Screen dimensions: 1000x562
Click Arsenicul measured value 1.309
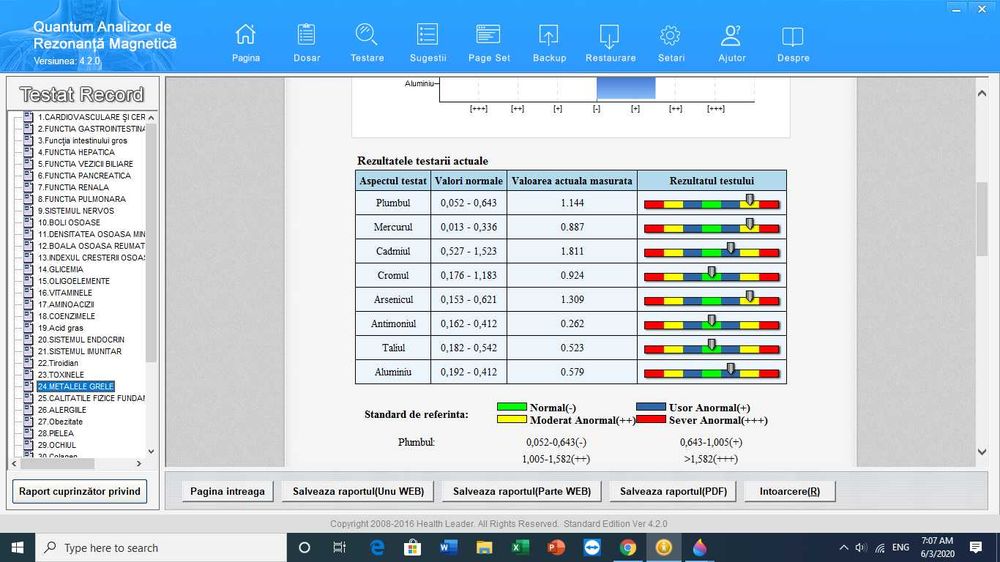[572, 300]
